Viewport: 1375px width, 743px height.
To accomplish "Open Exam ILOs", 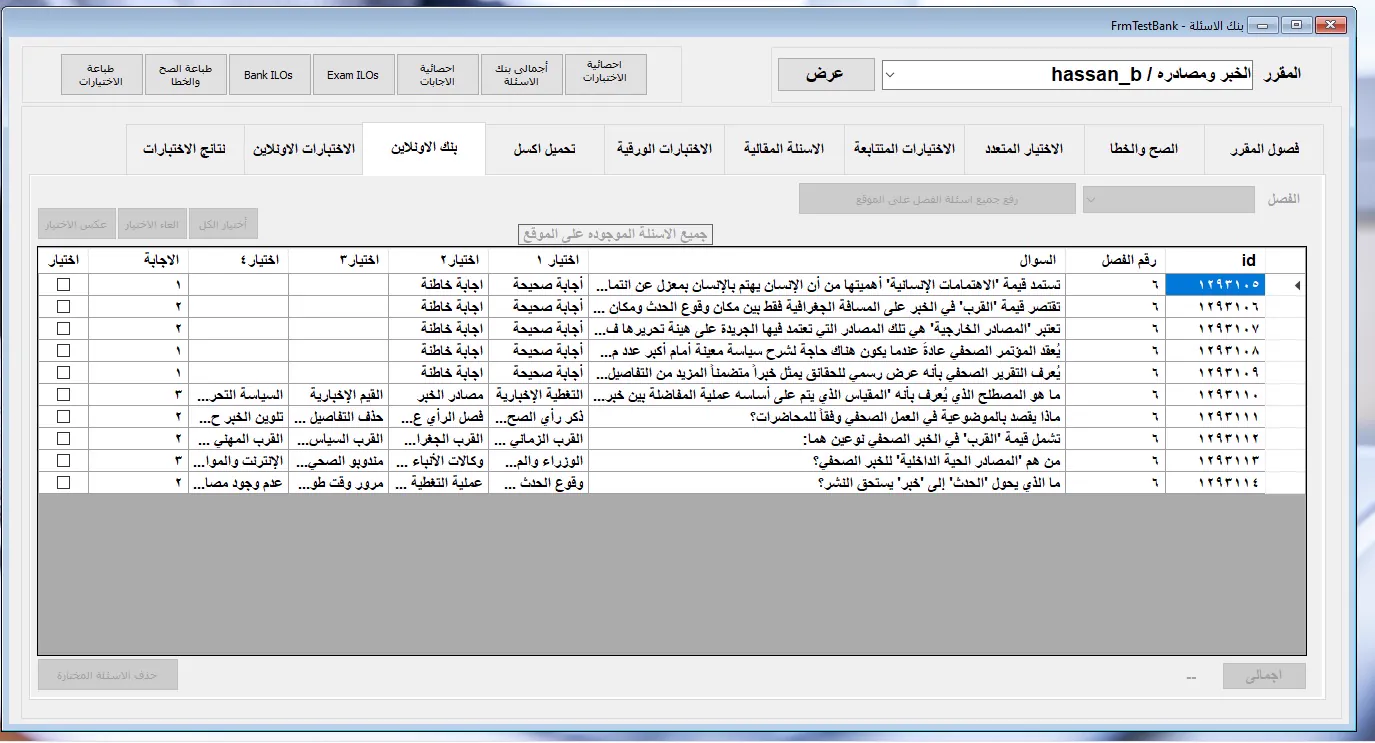I will tap(353, 75).
